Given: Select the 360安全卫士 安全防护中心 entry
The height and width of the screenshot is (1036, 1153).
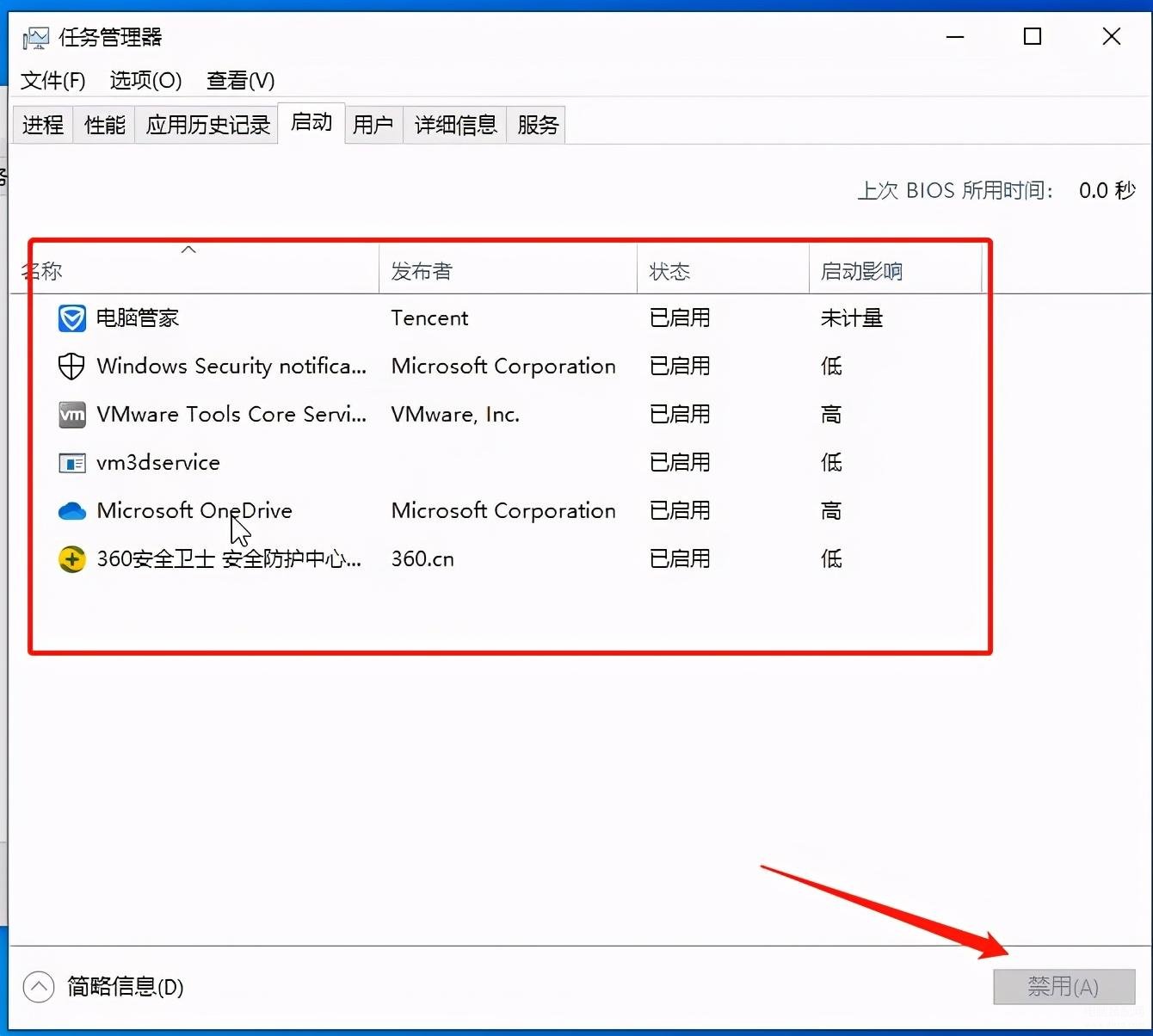Looking at the screenshot, I should (x=229, y=559).
